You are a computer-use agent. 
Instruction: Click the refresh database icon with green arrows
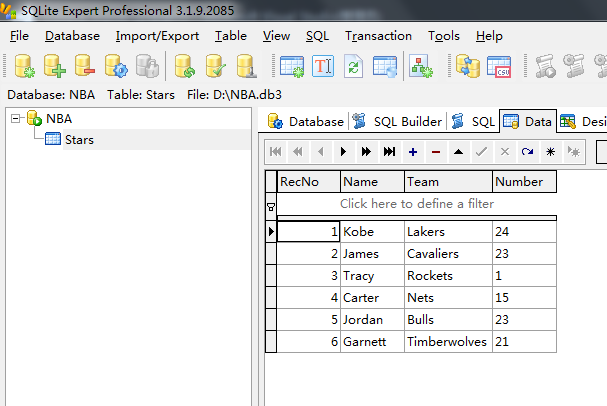pos(185,66)
